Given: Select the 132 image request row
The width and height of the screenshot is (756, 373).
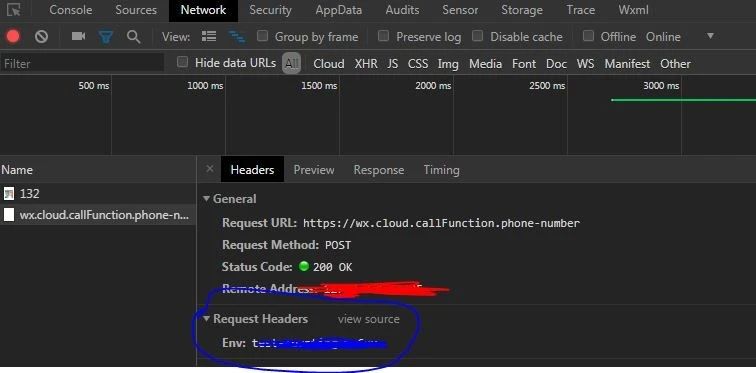Looking at the screenshot, I should [98, 194].
